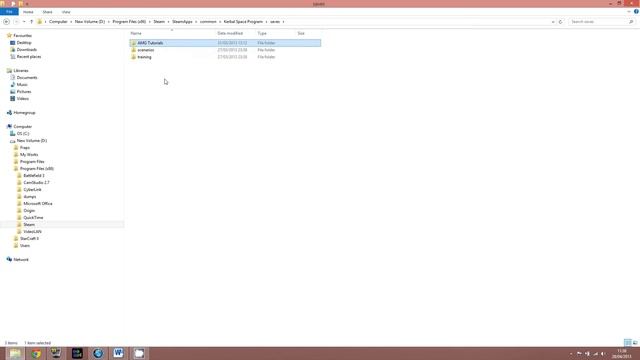Click the taskbar clock and date

coord(622,353)
